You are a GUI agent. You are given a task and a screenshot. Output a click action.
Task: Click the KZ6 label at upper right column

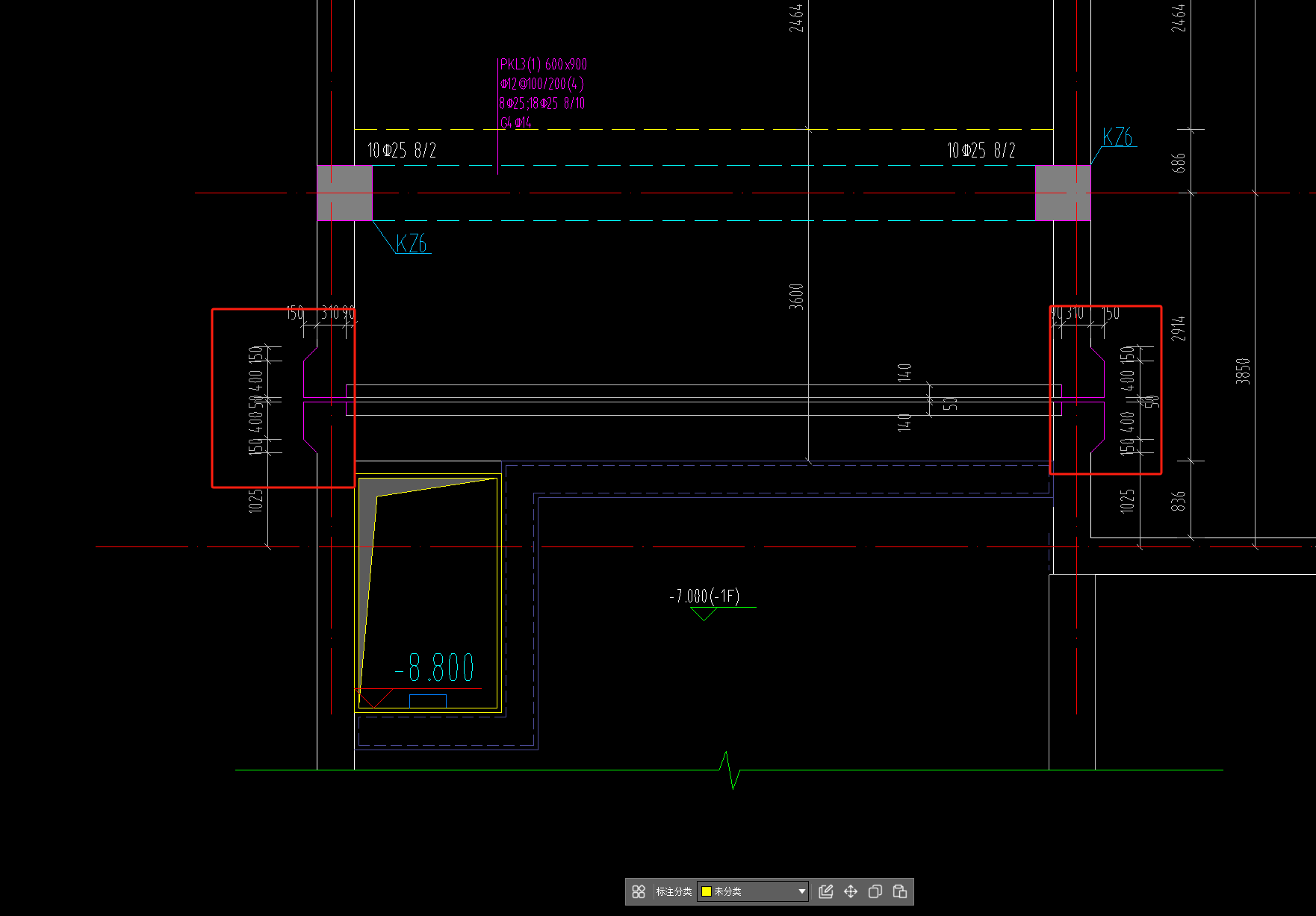(x=1117, y=137)
